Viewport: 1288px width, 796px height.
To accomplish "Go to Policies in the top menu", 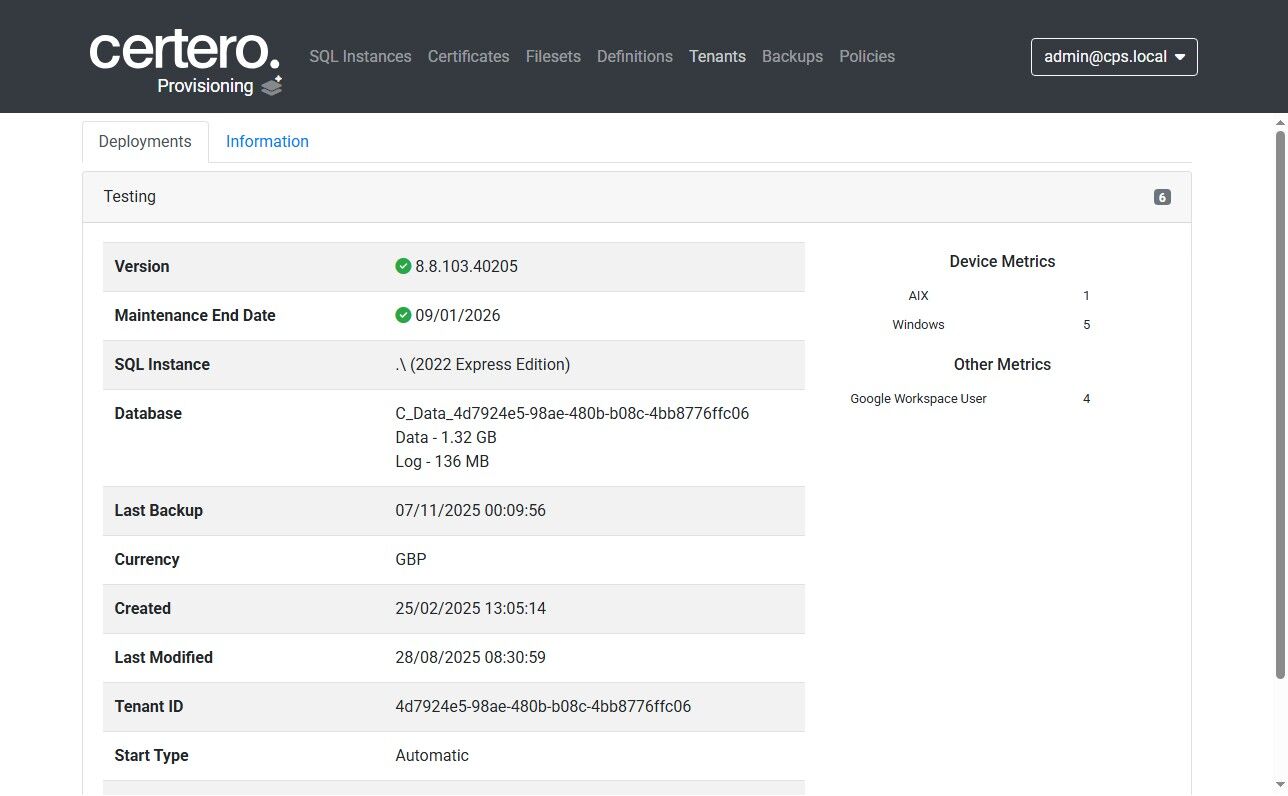I will pos(867,57).
